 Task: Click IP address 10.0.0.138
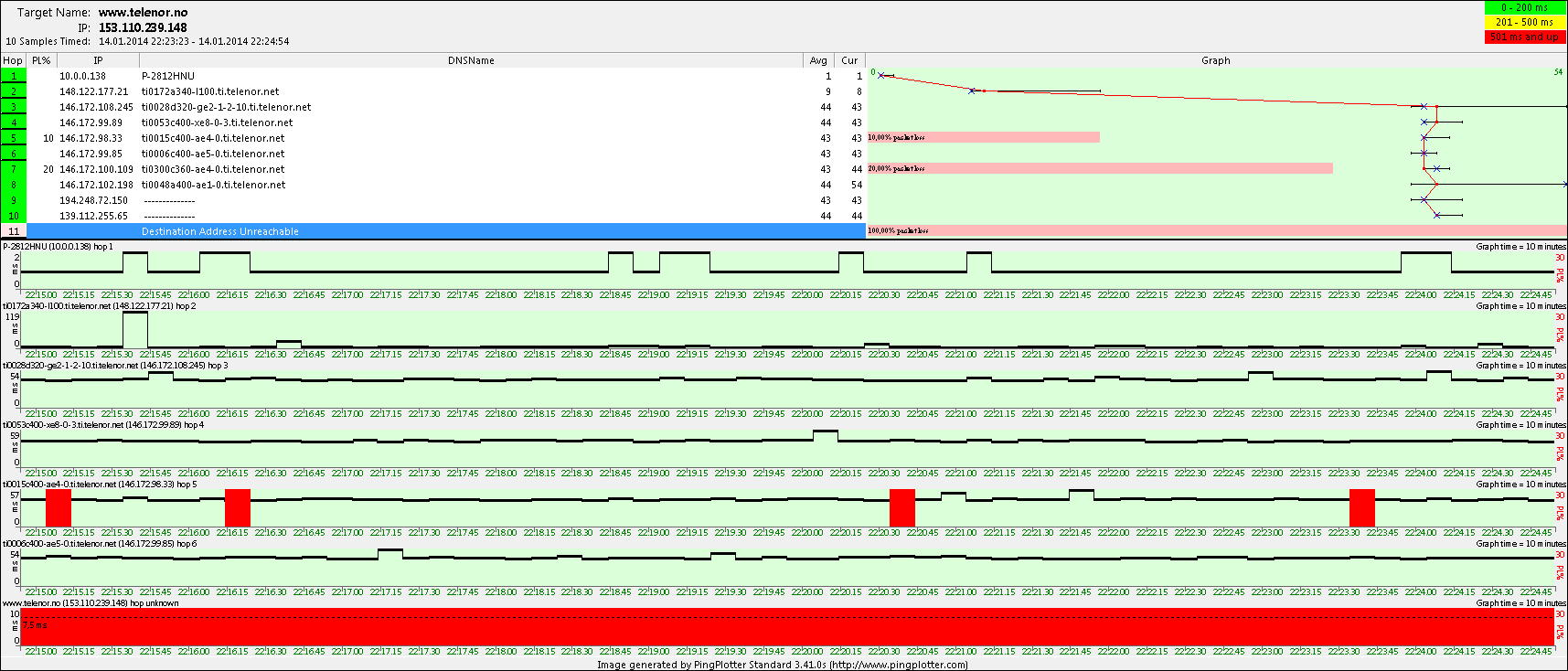(82, 76)
